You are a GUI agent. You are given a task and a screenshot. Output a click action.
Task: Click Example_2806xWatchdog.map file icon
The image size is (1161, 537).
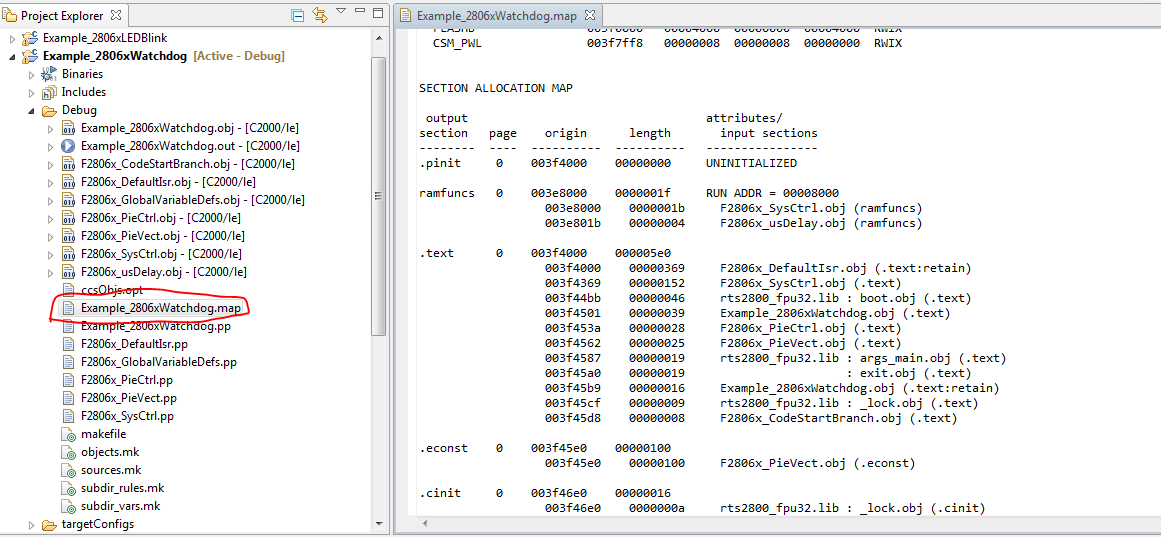[x=68, y=308]
